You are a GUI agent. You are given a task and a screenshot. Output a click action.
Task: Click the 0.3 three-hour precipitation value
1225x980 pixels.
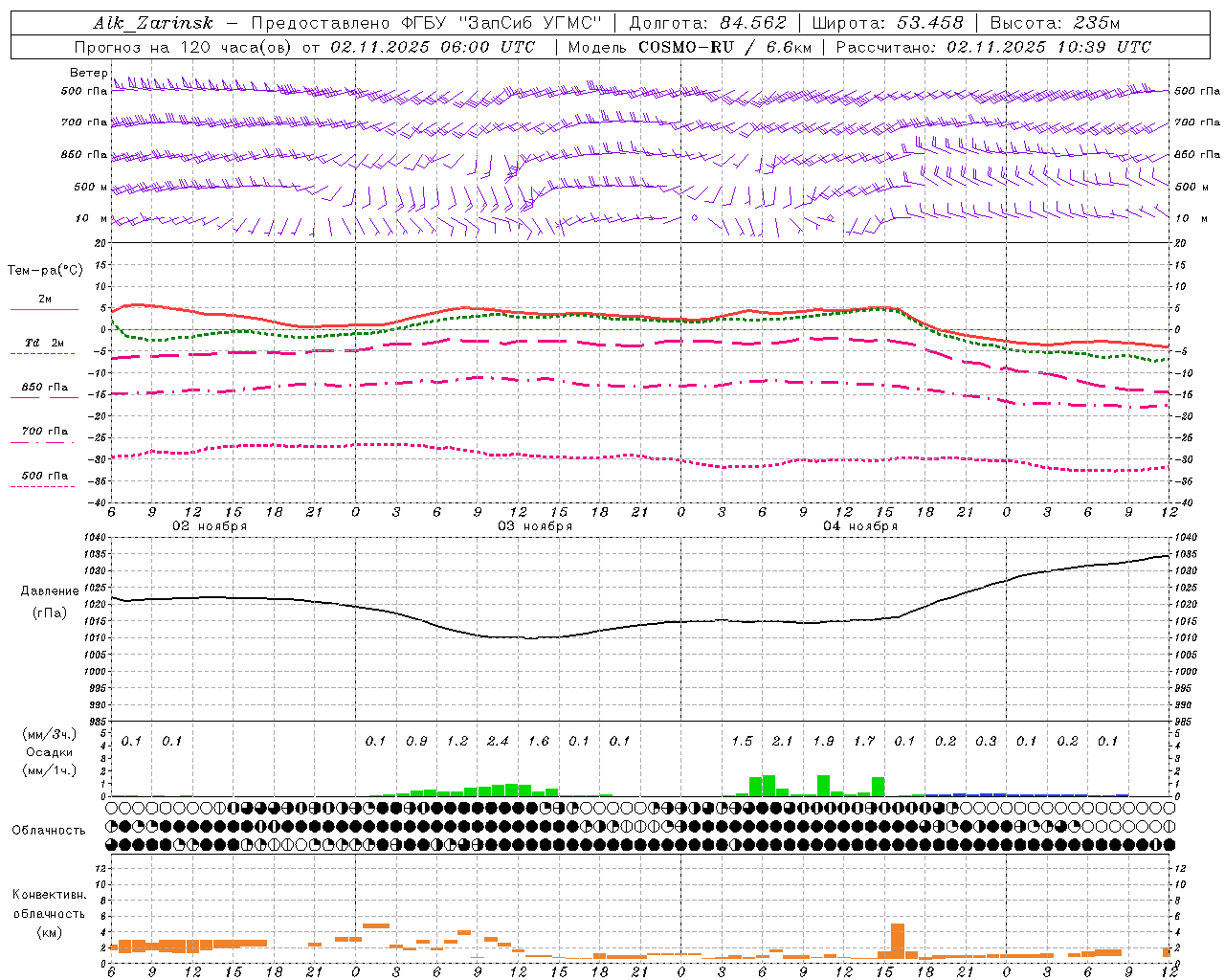coord(986,741)
